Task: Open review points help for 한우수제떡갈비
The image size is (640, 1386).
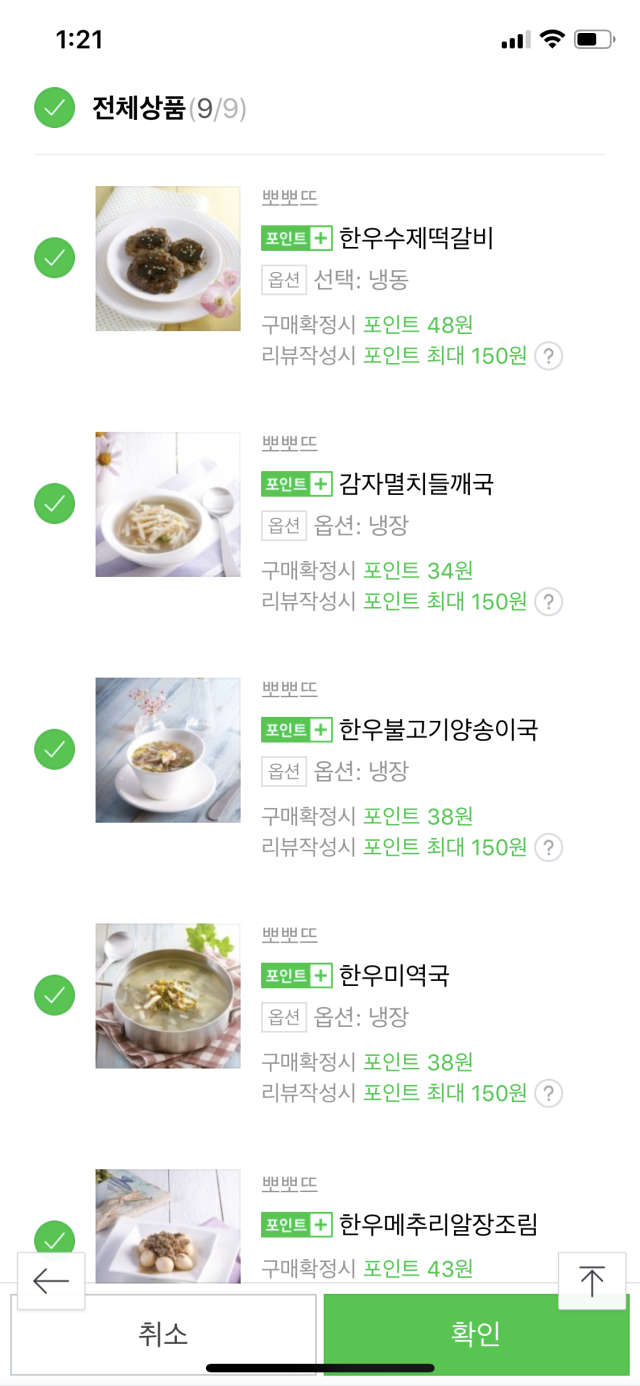Action: pos(548,356)
